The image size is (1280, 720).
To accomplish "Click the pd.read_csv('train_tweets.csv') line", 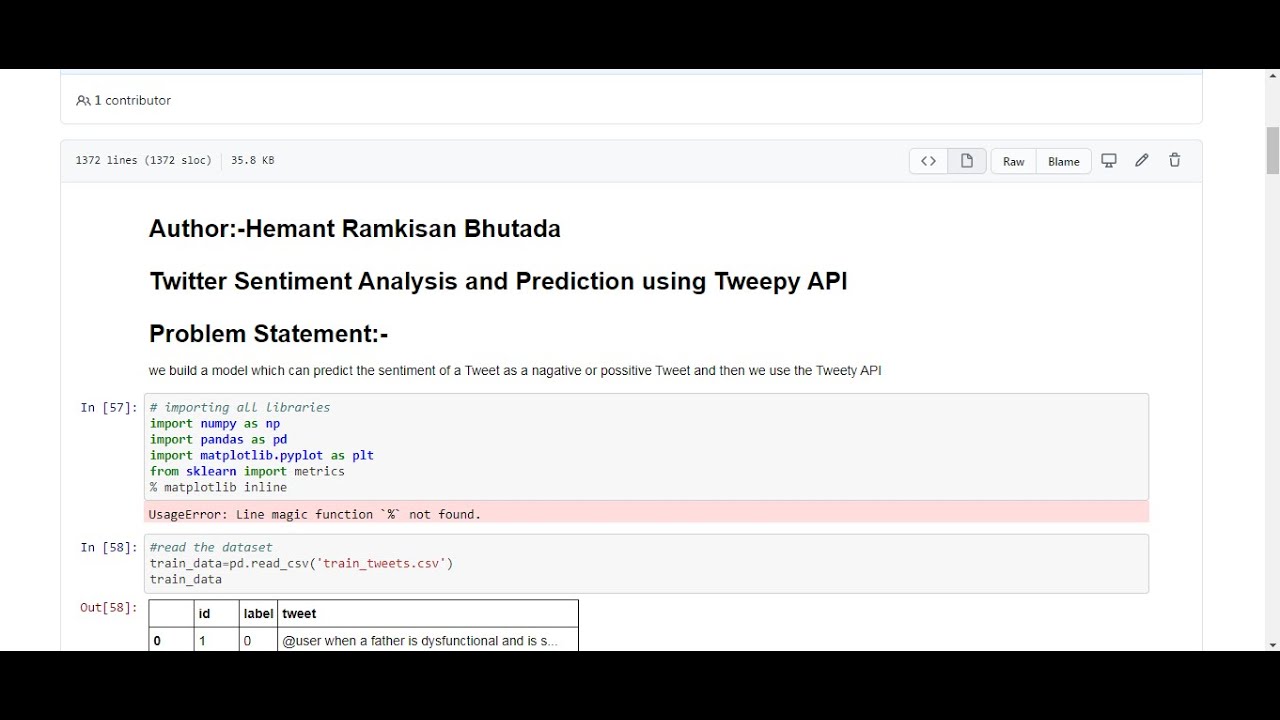I will pyautogui.click(x=302, y=563).
